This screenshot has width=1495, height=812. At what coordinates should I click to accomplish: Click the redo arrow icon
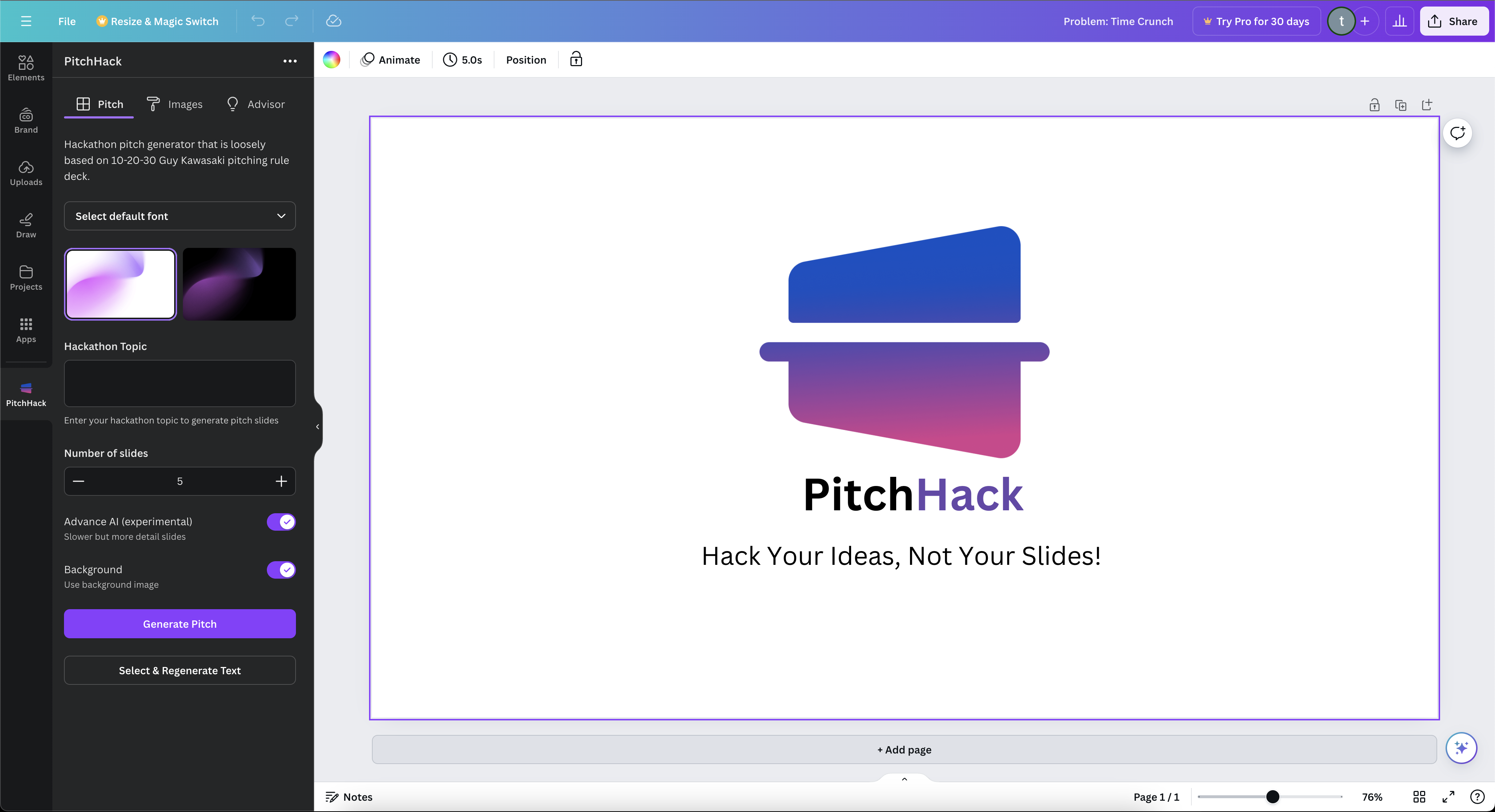point(291,21)
